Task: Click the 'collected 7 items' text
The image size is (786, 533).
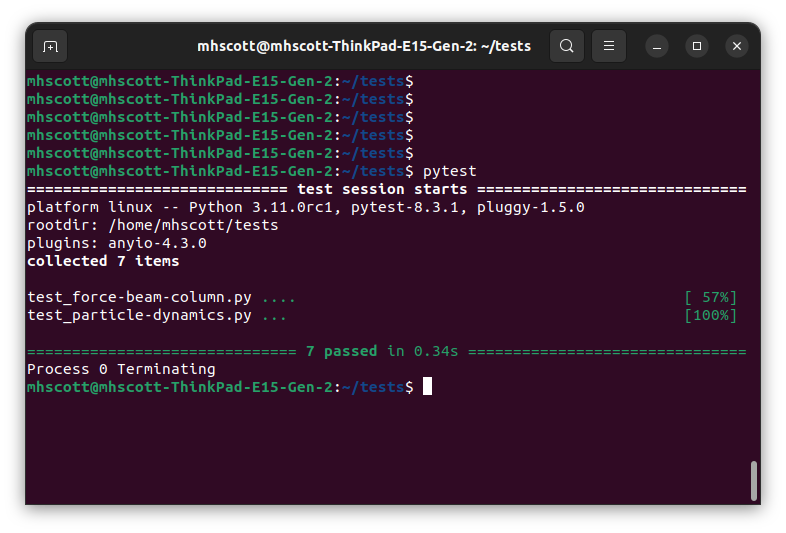Action: click(x=103, y=262)
